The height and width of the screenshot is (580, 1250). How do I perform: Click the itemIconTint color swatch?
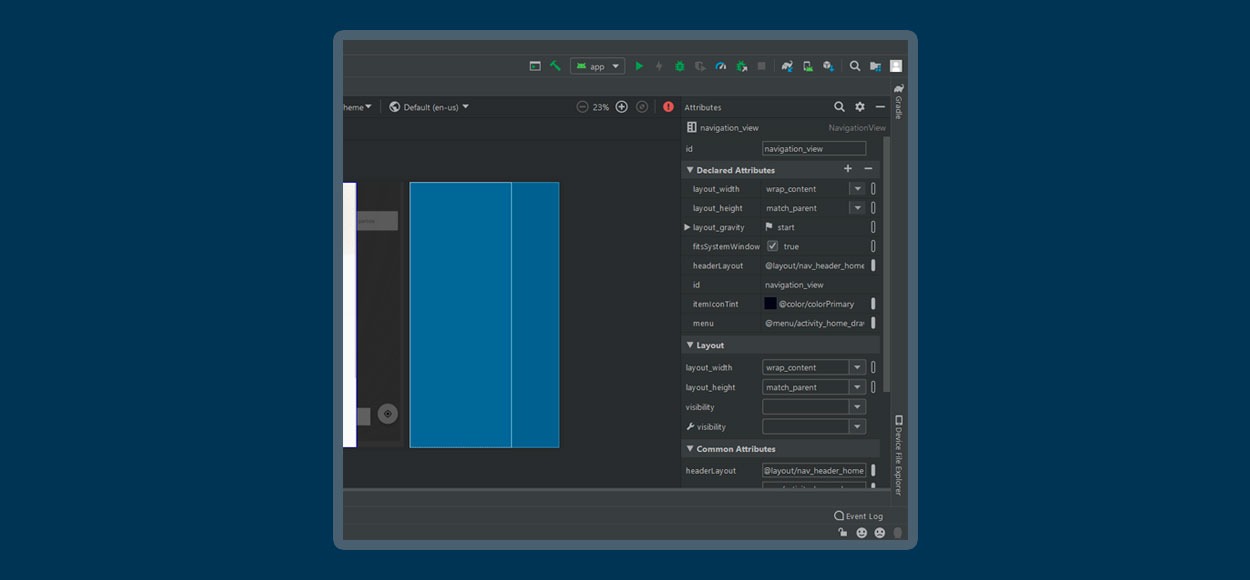771,303
